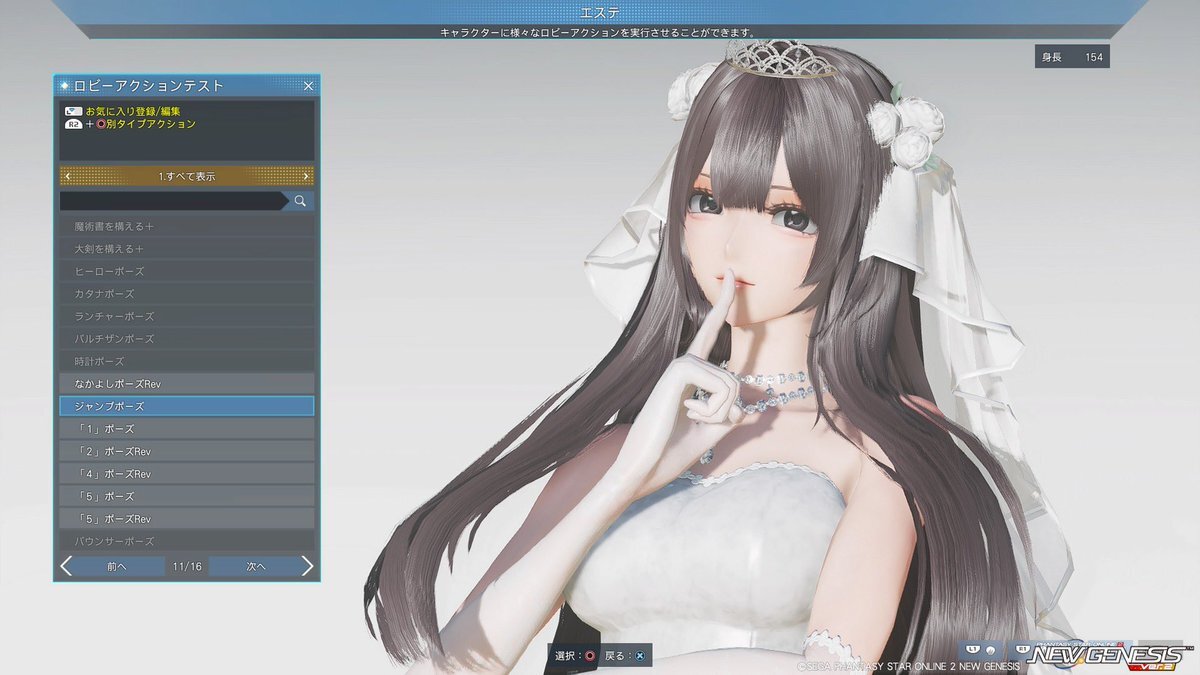Select 時計ポーズ from the list

coord(187,361)
